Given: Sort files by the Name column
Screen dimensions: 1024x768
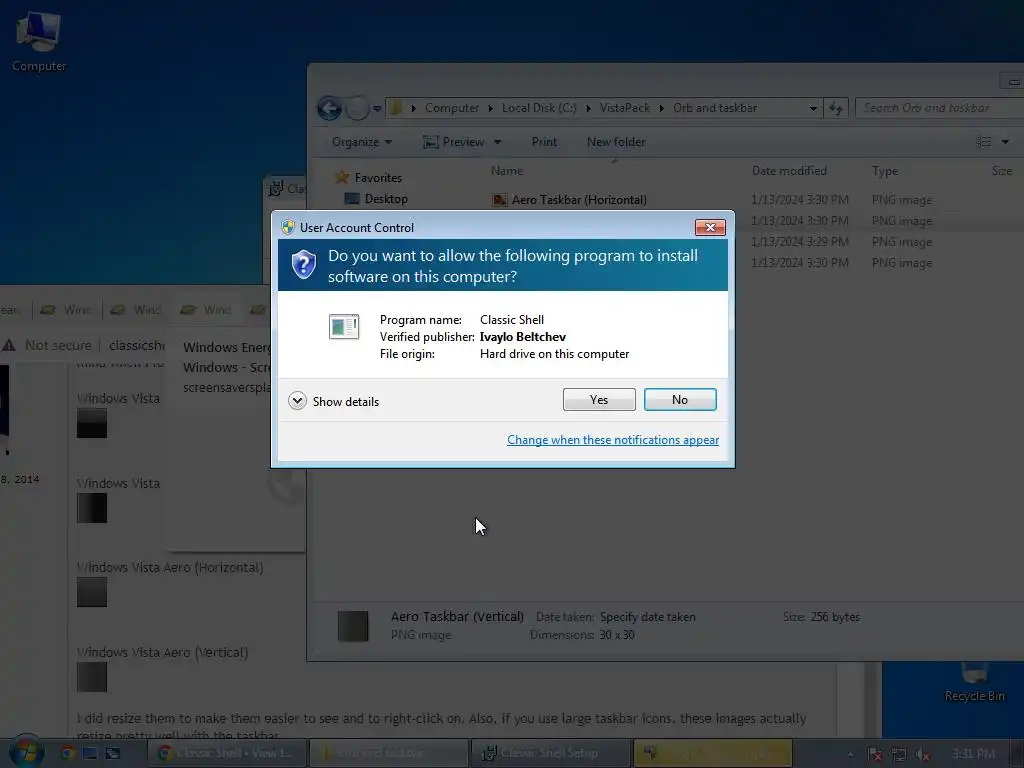Looking at the screenshot, I should tap(507, 170).
